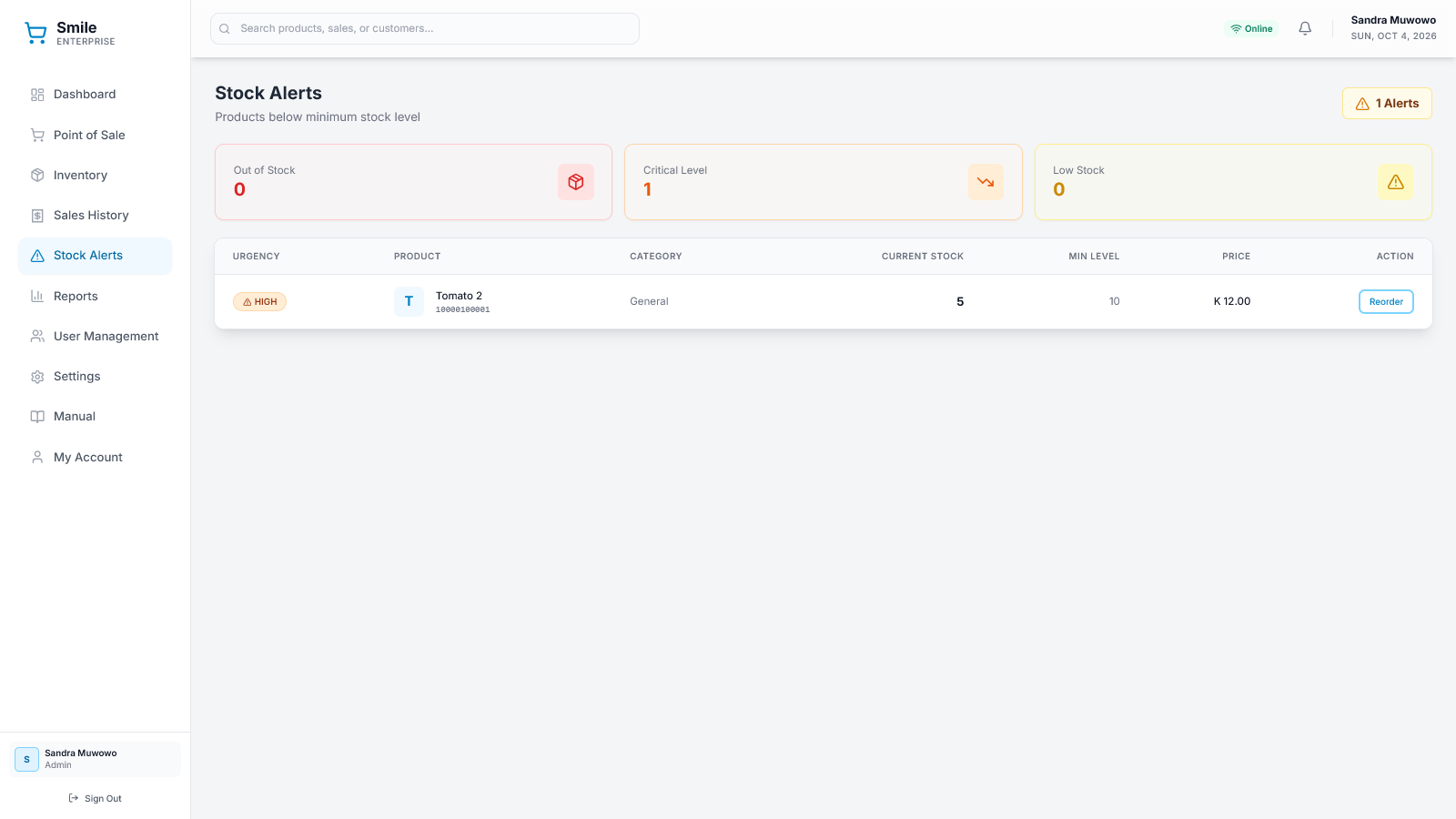
Task: Click the Price column header
Action: point(1236,257)
